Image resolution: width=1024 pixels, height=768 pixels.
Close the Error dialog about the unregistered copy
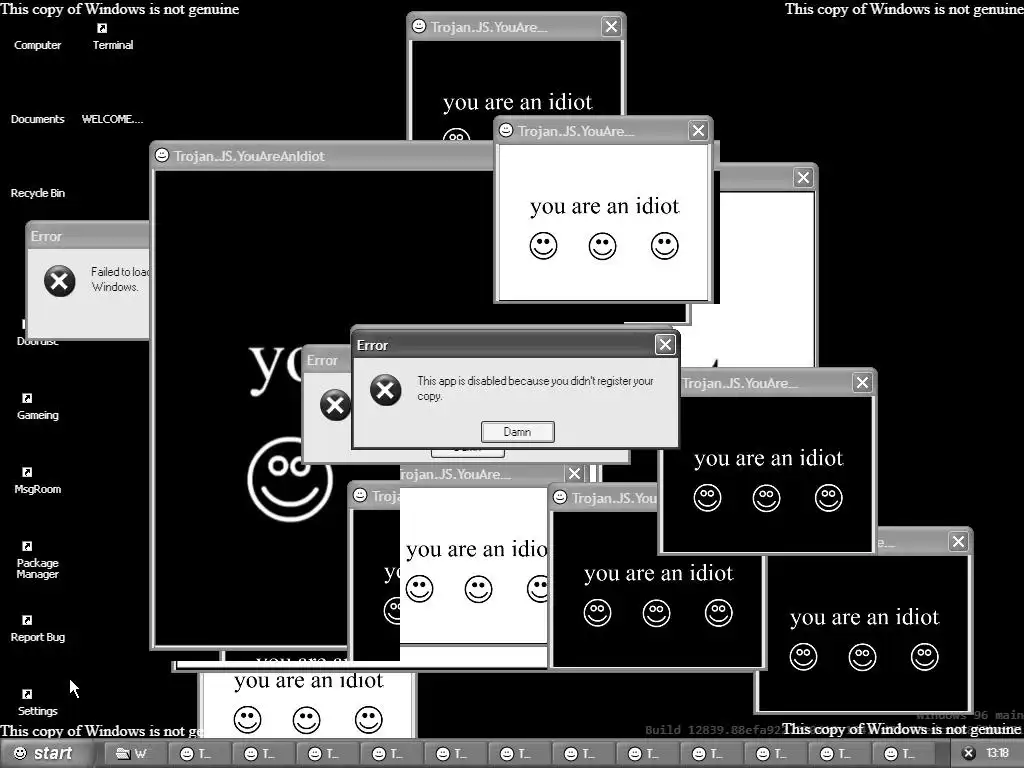[x=665, y=344]
